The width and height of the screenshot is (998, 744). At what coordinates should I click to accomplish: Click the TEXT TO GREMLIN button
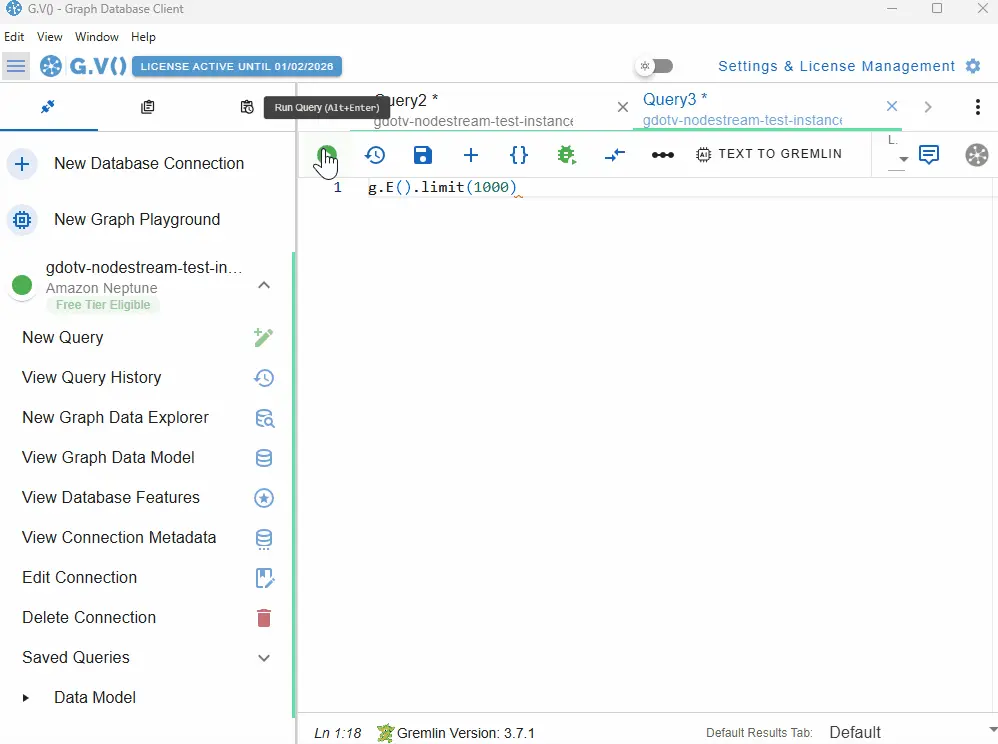[x=769, y=155]
